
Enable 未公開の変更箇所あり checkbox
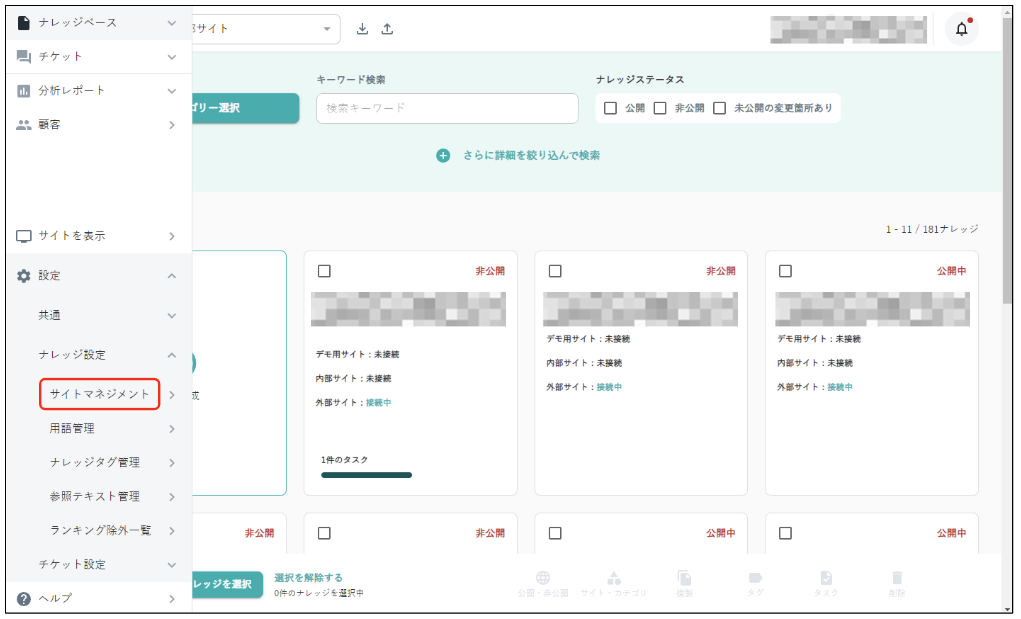719,108
